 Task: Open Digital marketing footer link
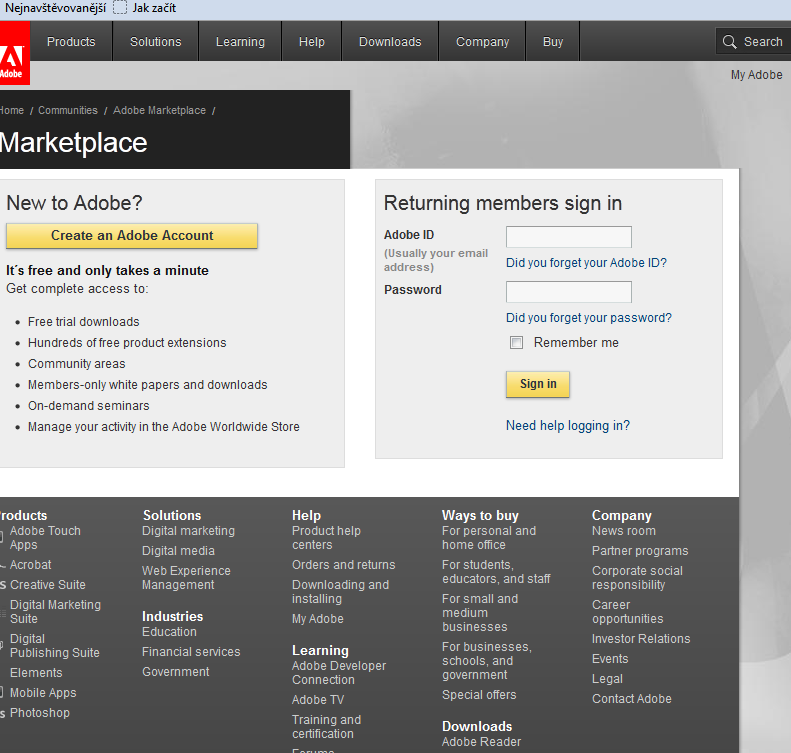pyautogui.click(x=188, y=531)
